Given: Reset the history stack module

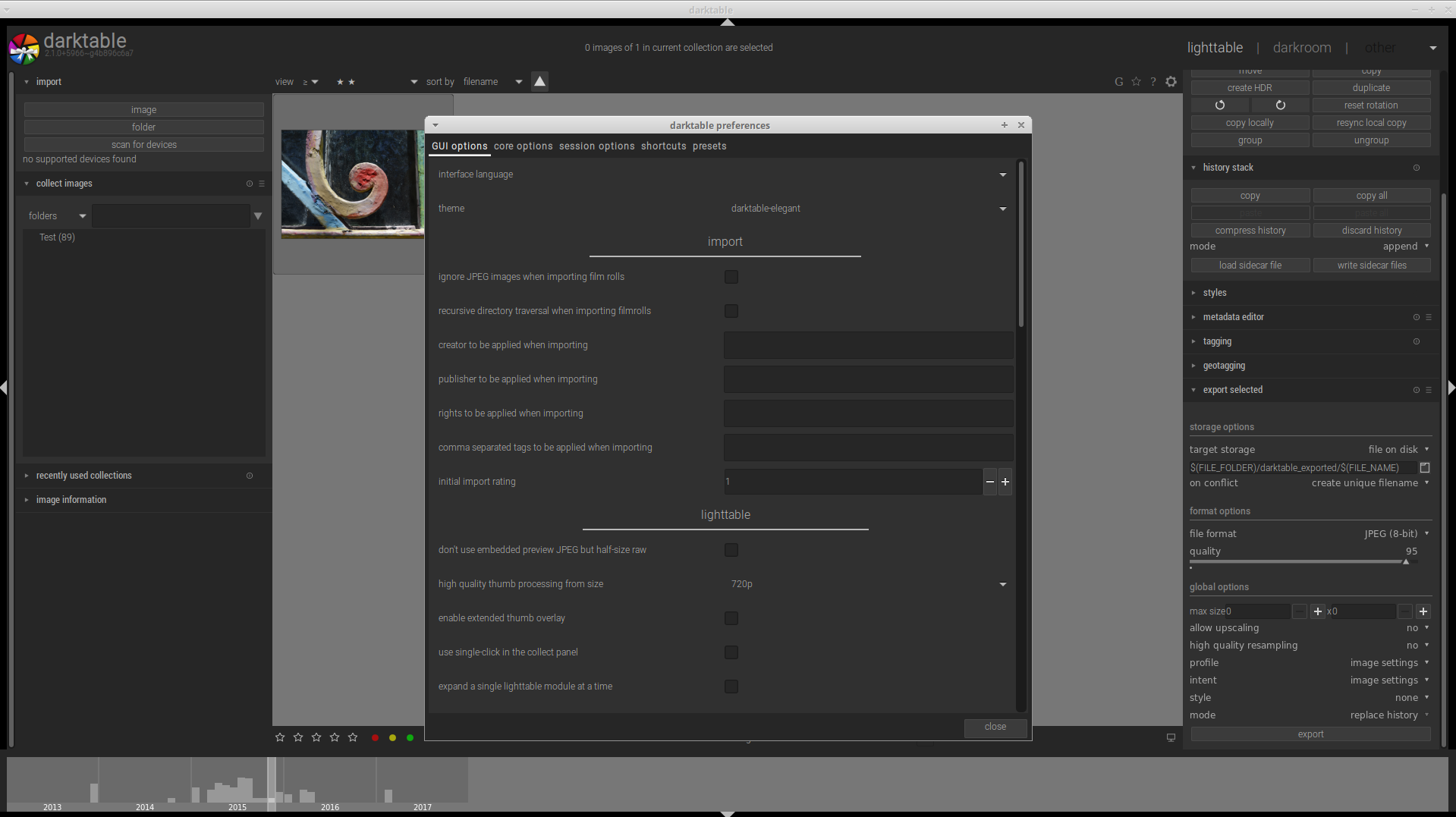Looking at the screenshot, I should [x=1416, y=168].
